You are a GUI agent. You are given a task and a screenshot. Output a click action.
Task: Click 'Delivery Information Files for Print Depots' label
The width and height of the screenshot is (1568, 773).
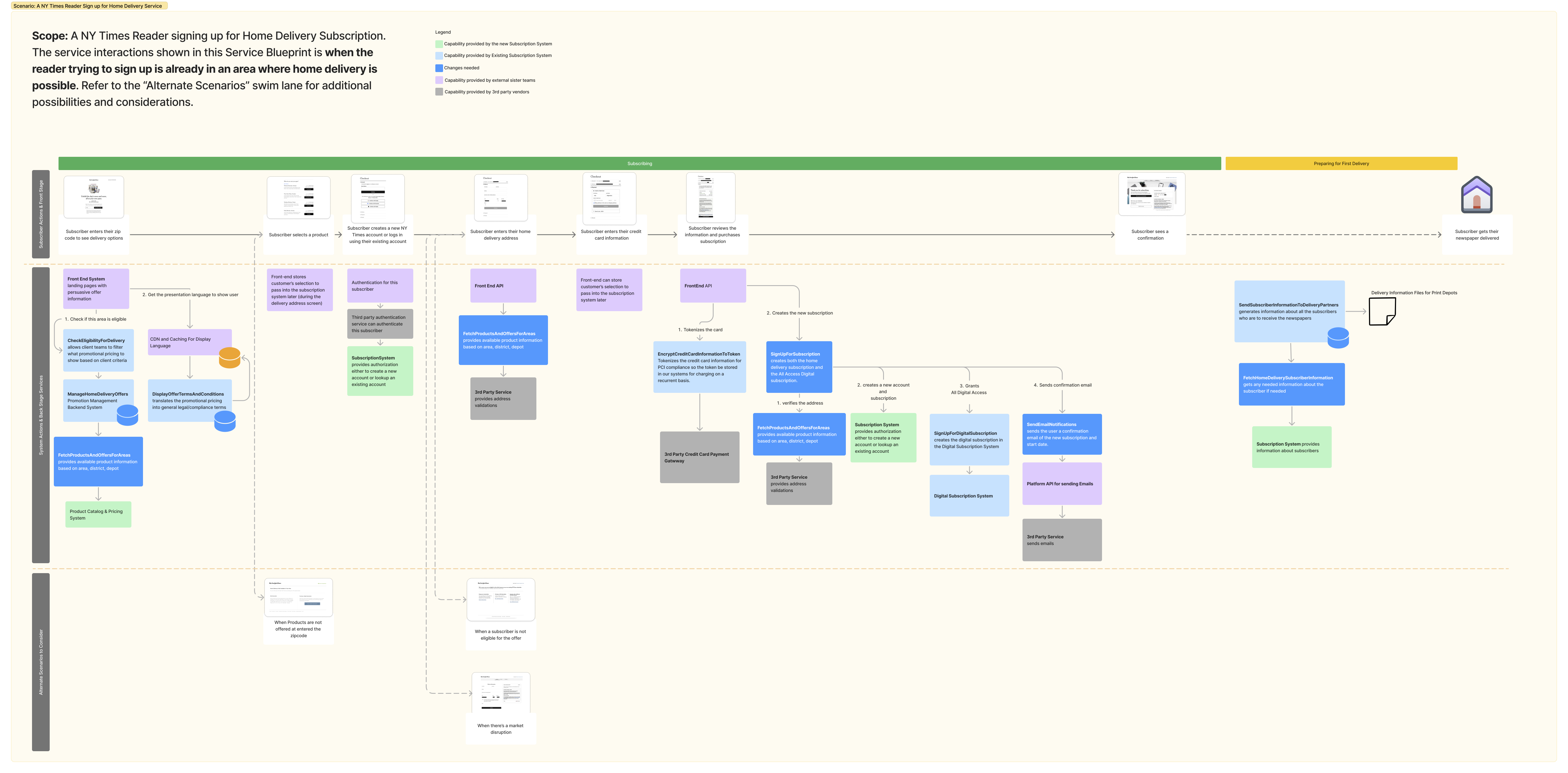(1414, 293)
